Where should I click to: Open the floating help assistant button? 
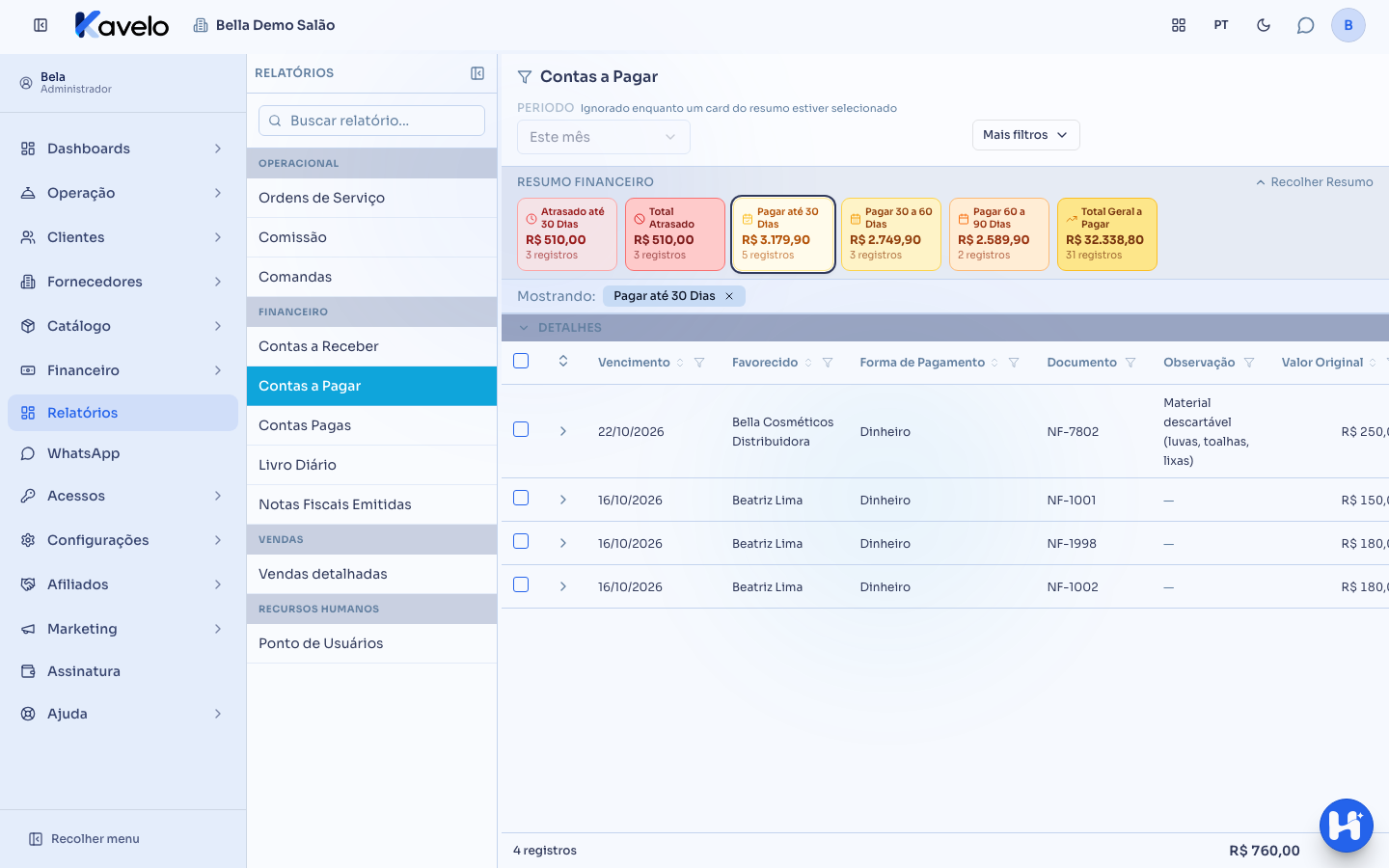coord(1347,826)
